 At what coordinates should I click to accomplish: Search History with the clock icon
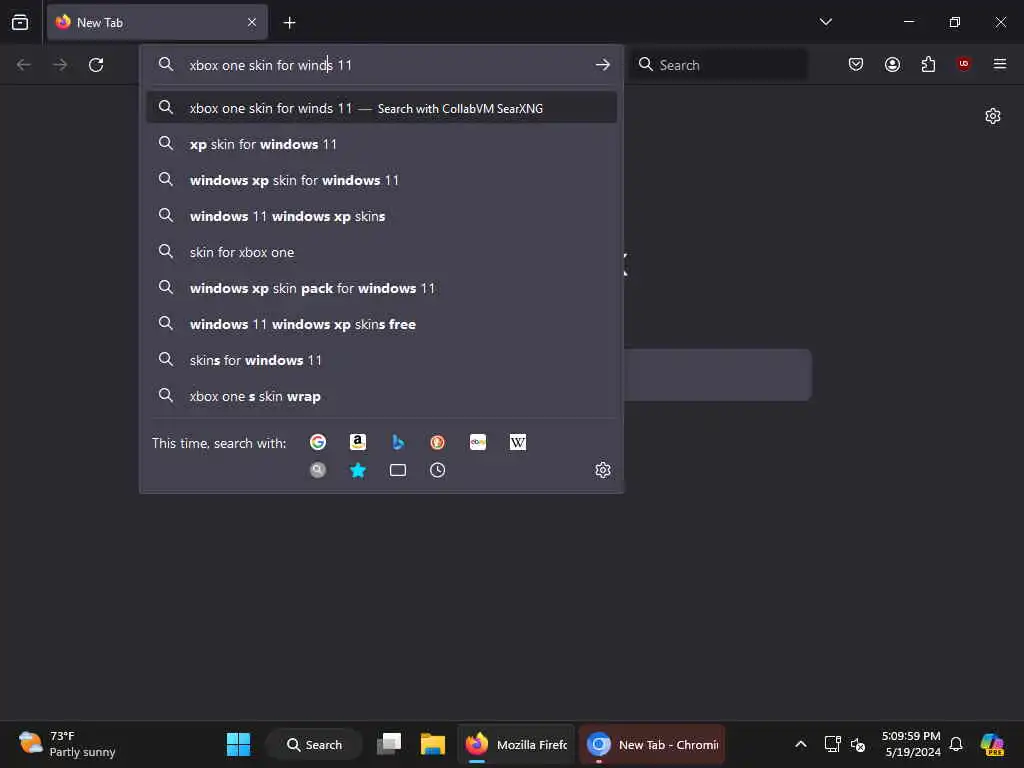click(x=438, y=470)
